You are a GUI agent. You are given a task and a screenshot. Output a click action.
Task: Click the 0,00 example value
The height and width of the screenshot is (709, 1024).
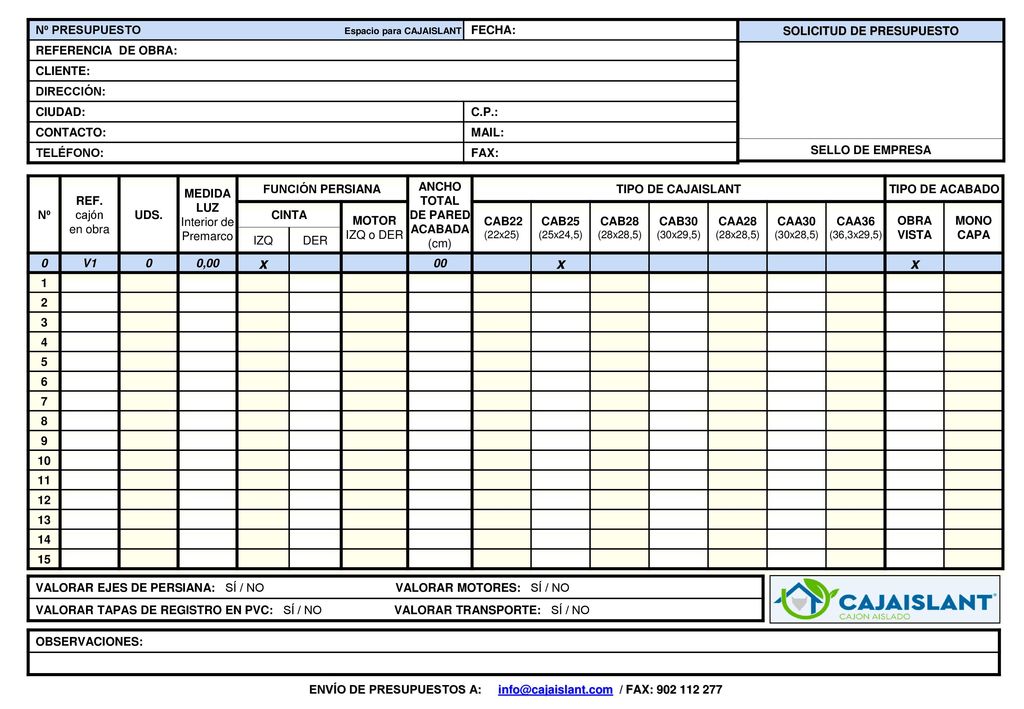(207, 263)
